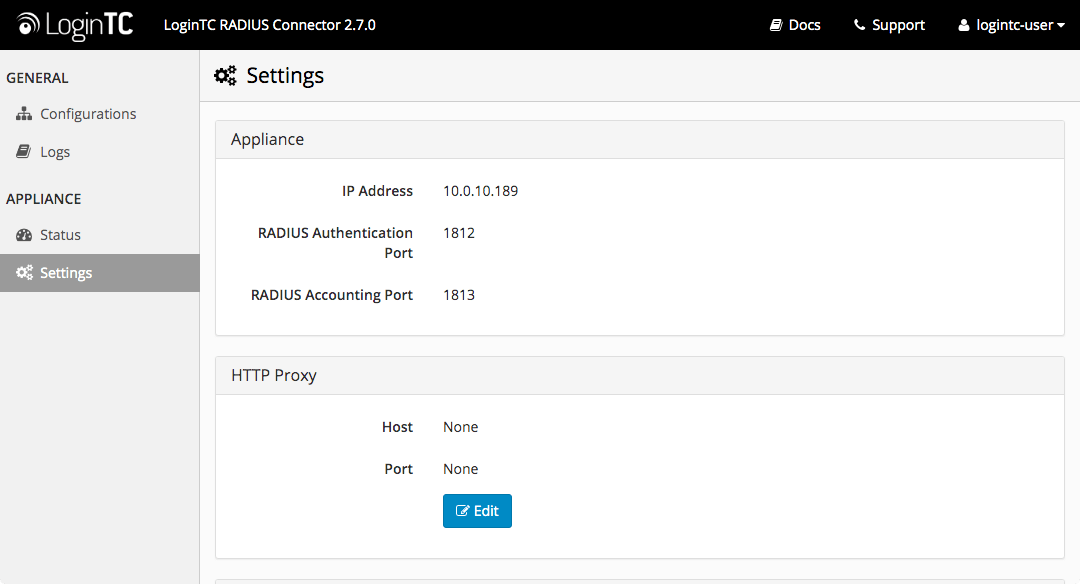Click the Edit button under HTTP Proxy
This screenshot has height=584, width=1080.
(x=477, y=510)
